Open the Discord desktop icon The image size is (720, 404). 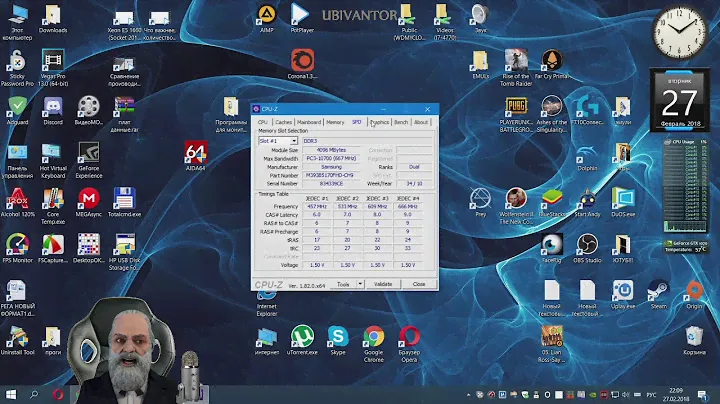click(x=53, y=106)
